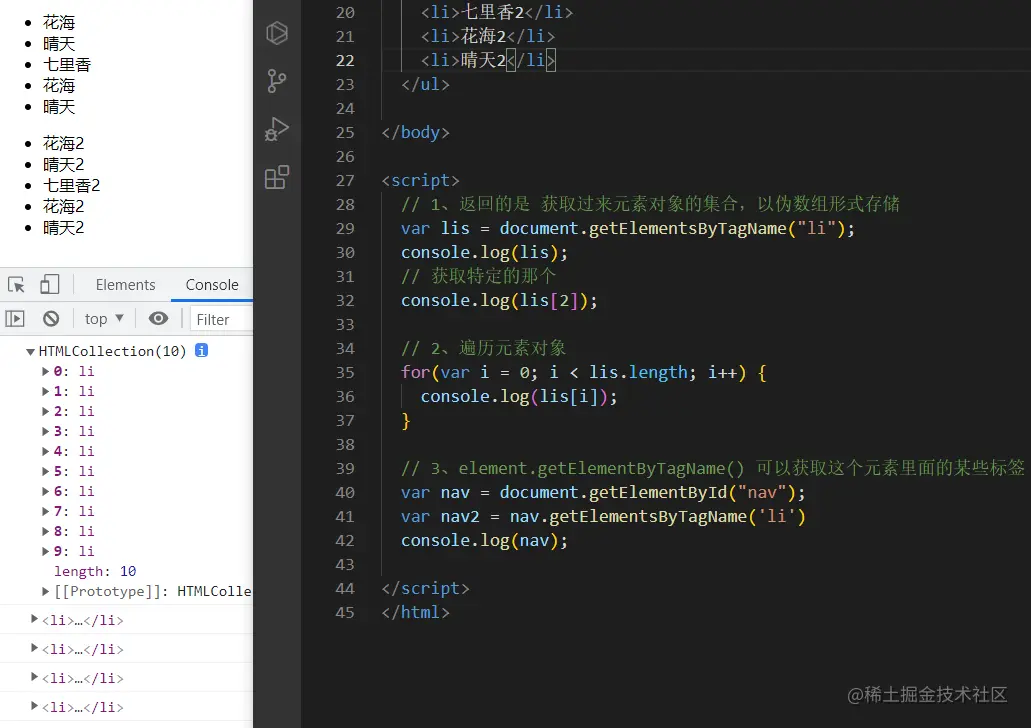Screen dimensions: 1031x728
Task: Expand the [[Prototype]] entry
Action: (x=45, y=591)
